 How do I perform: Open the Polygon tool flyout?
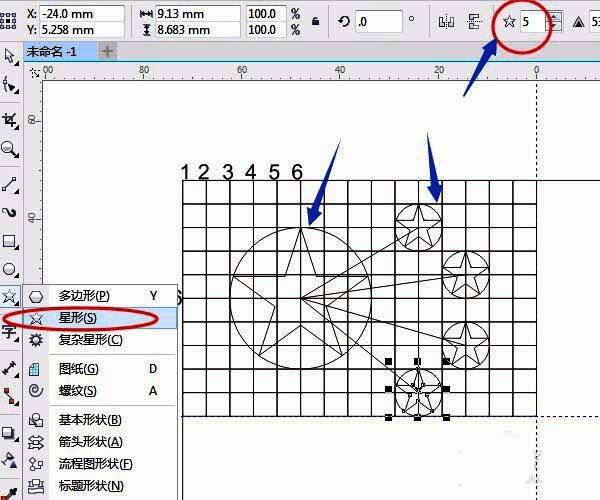pos(10,297)
